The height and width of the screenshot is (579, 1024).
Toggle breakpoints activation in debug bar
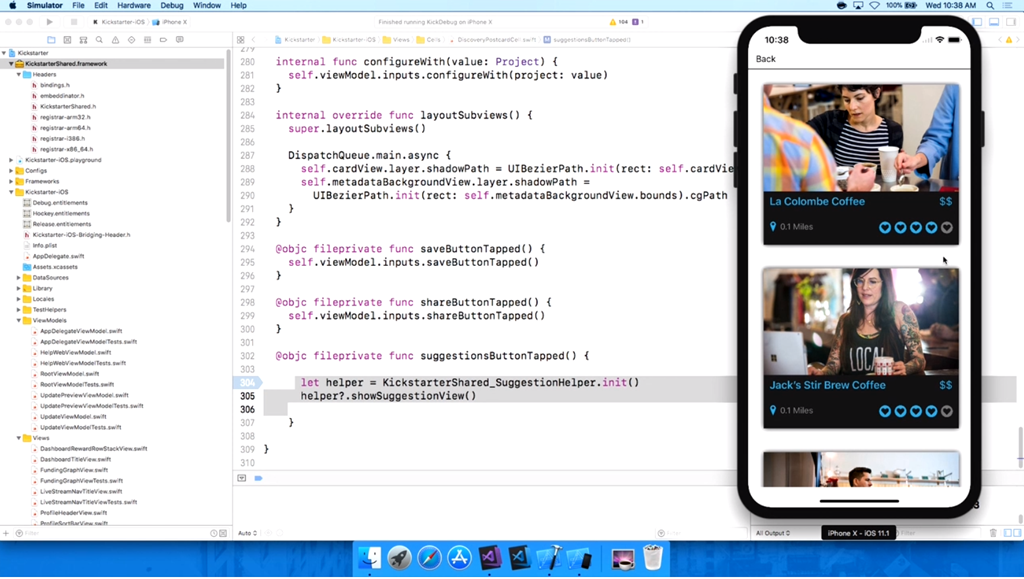259,478
